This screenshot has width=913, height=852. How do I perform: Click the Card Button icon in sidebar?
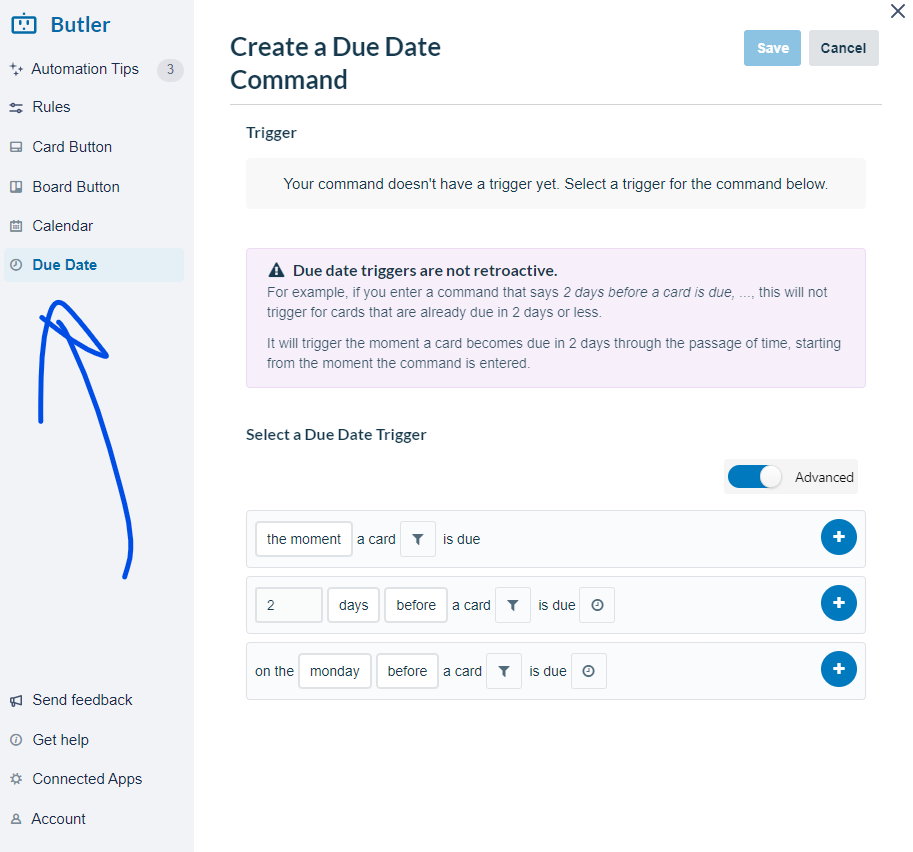16,147
